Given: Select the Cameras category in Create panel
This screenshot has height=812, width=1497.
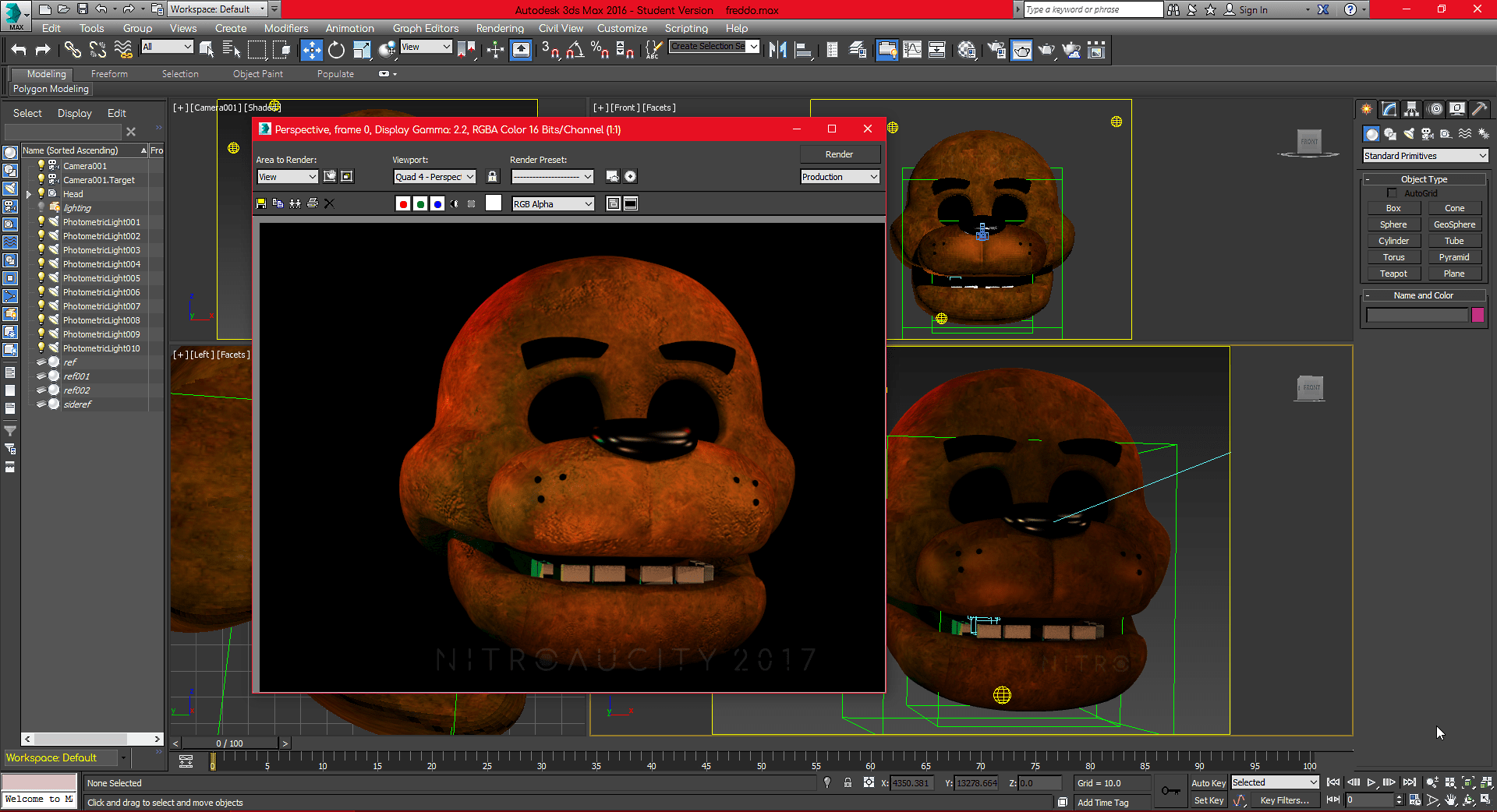Looking at the screenshot, I should coord(1427,134).
